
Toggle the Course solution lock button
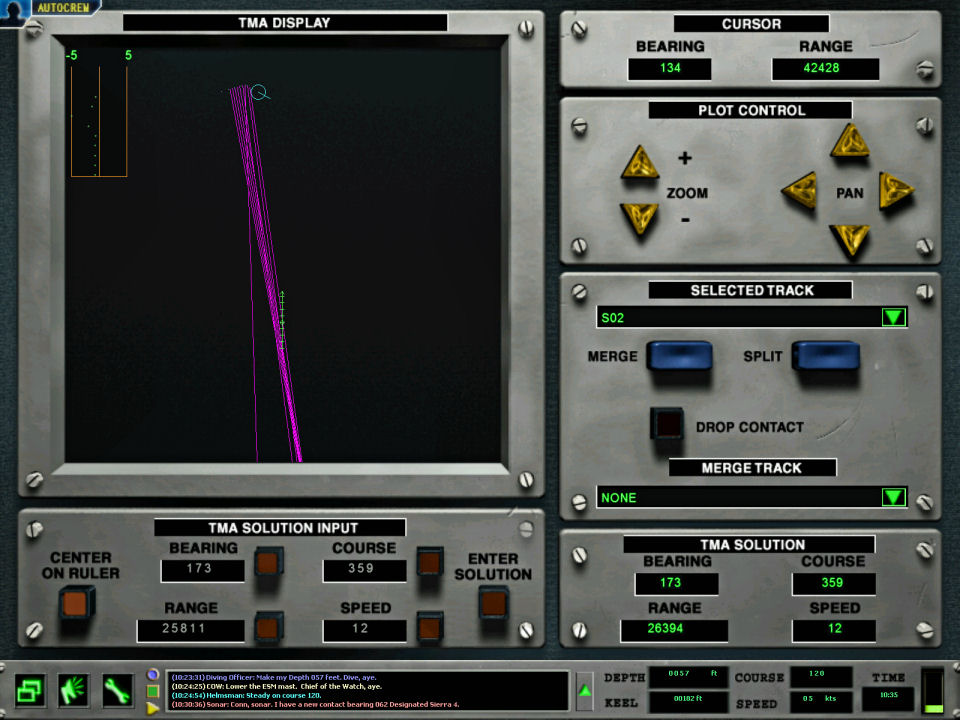coord(430,562)
